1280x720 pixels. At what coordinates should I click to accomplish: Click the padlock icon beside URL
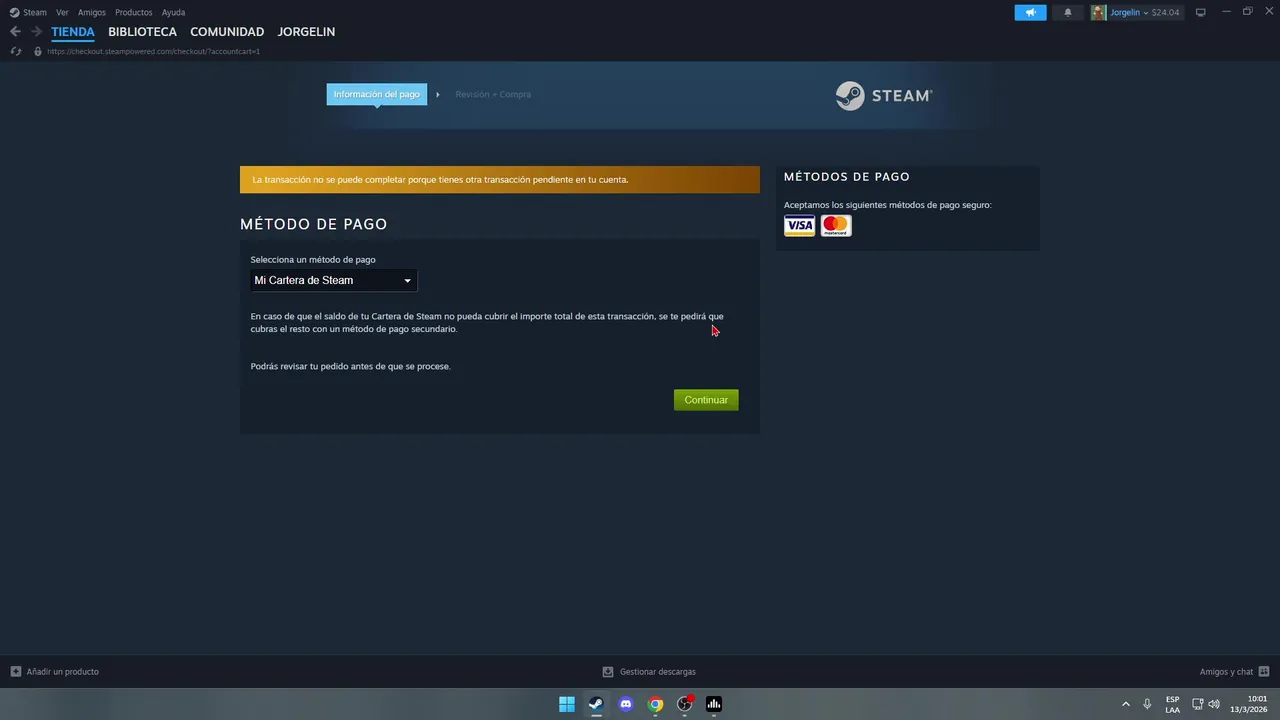click(38, 51)
